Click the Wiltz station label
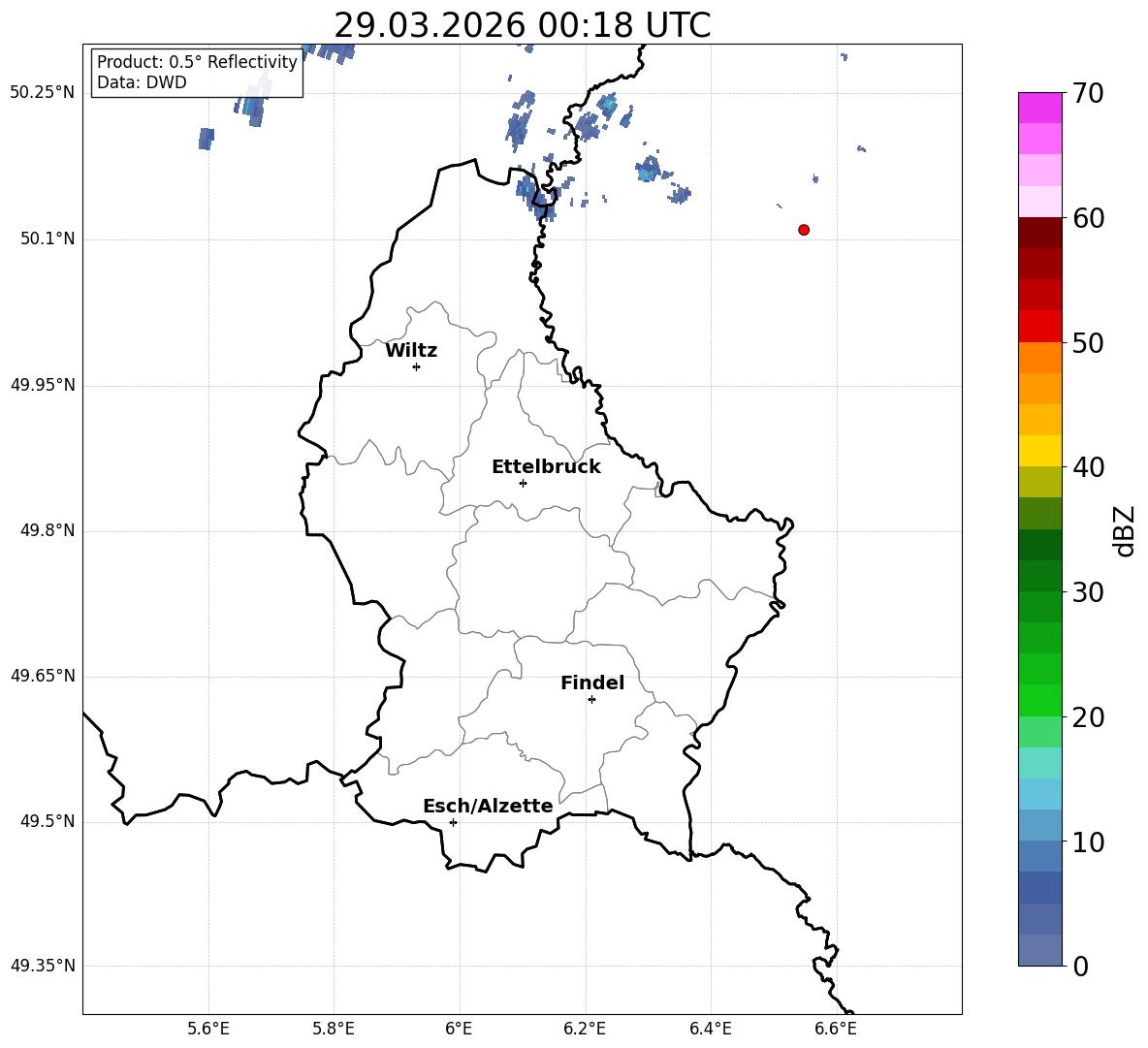The image size is (1148, 1048). pos(411,351)
